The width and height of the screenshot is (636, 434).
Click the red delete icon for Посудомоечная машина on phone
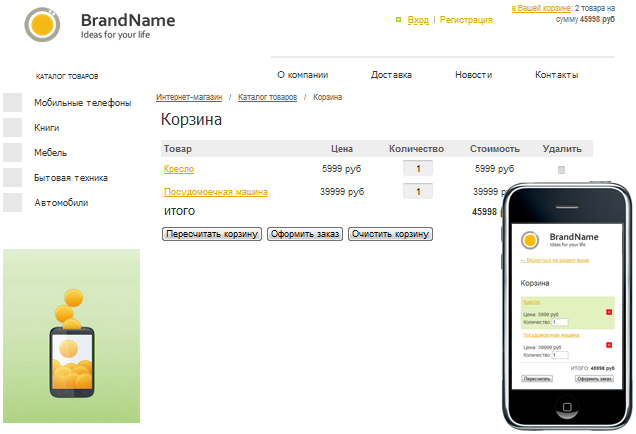tap(609, 345)
